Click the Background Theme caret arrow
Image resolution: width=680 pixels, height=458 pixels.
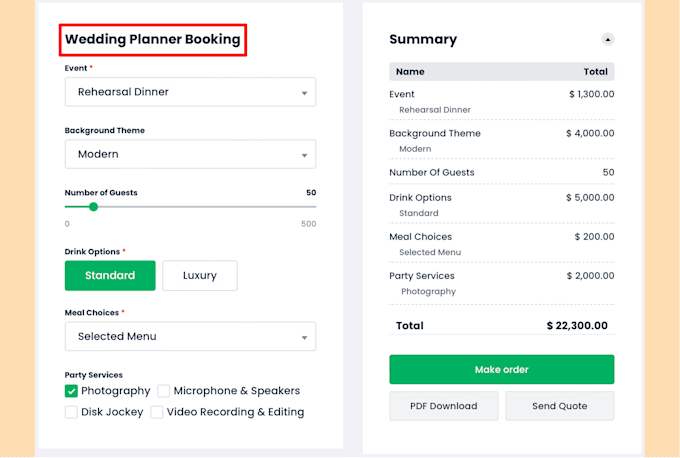tap(304, 155)
